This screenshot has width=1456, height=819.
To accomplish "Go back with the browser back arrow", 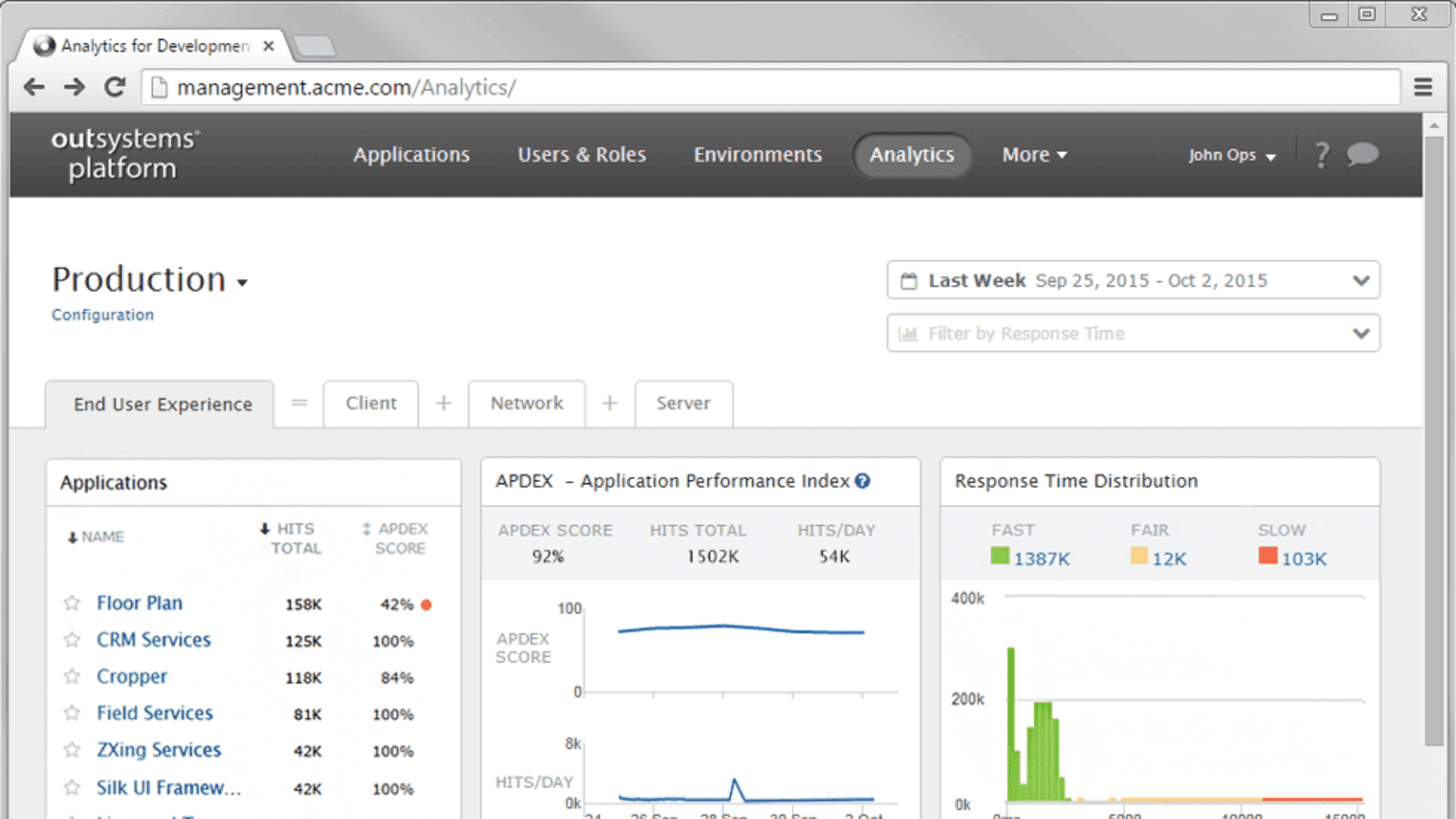I will pyautogui.click(x=34, y=87).
